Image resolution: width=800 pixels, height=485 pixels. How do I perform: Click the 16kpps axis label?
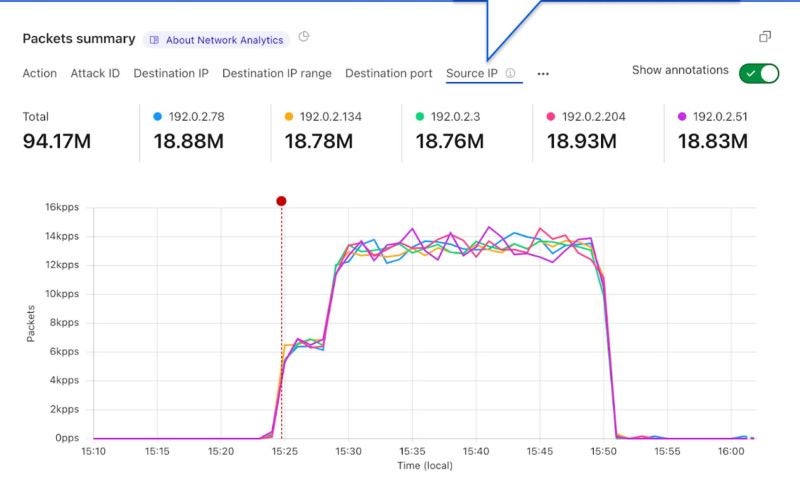[x=62, y=207]
